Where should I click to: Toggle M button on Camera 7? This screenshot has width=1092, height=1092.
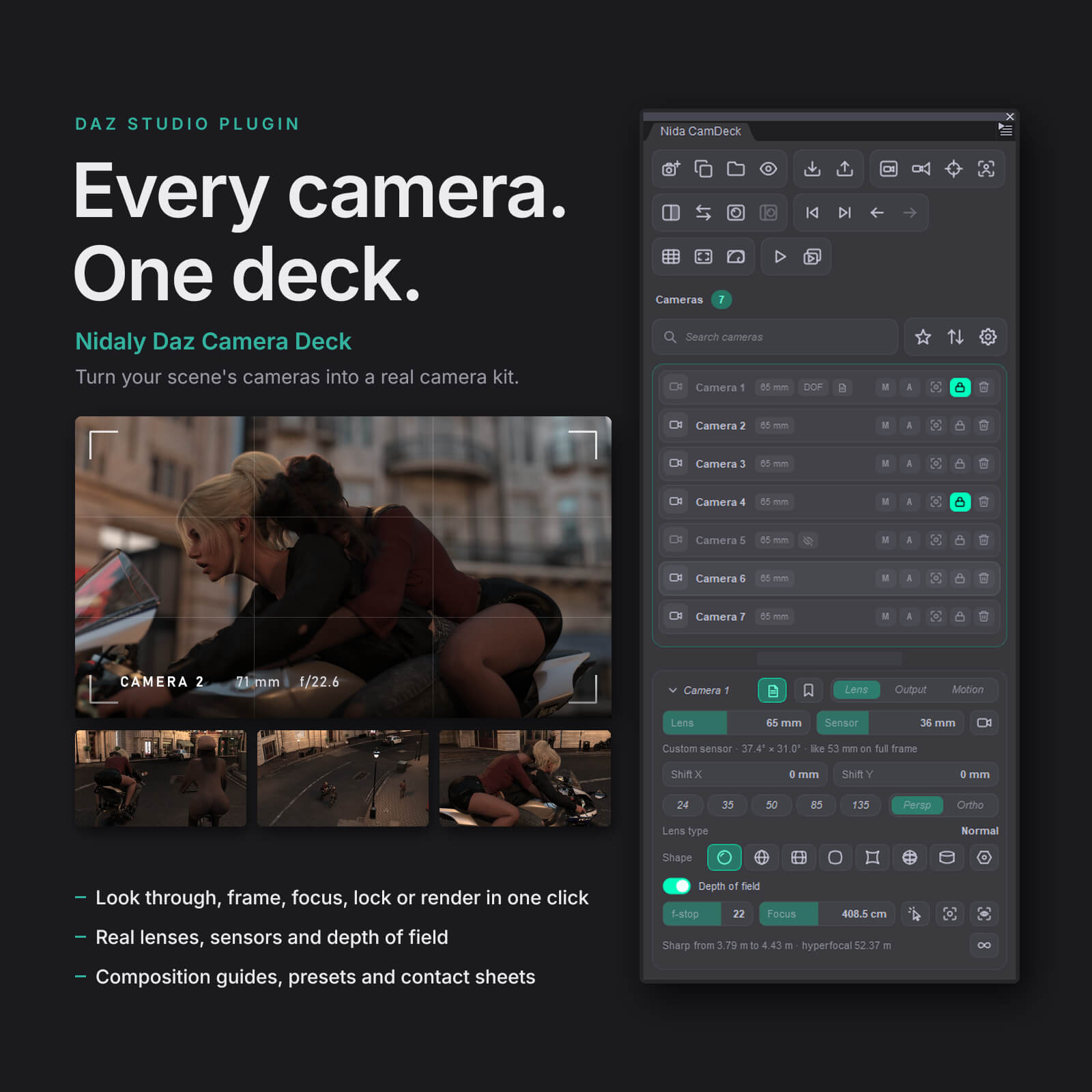click(x=885, y=616)
